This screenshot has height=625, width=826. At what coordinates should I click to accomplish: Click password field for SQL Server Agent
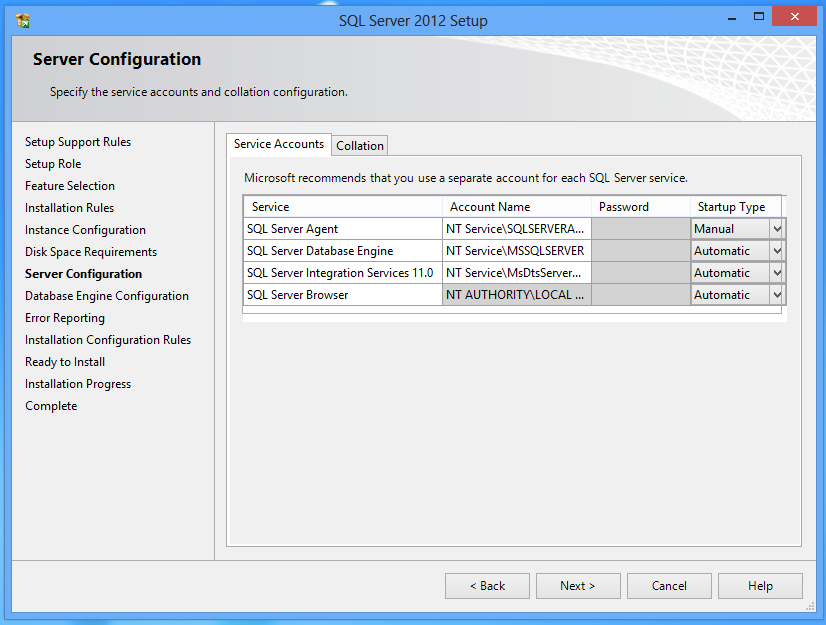641,229
